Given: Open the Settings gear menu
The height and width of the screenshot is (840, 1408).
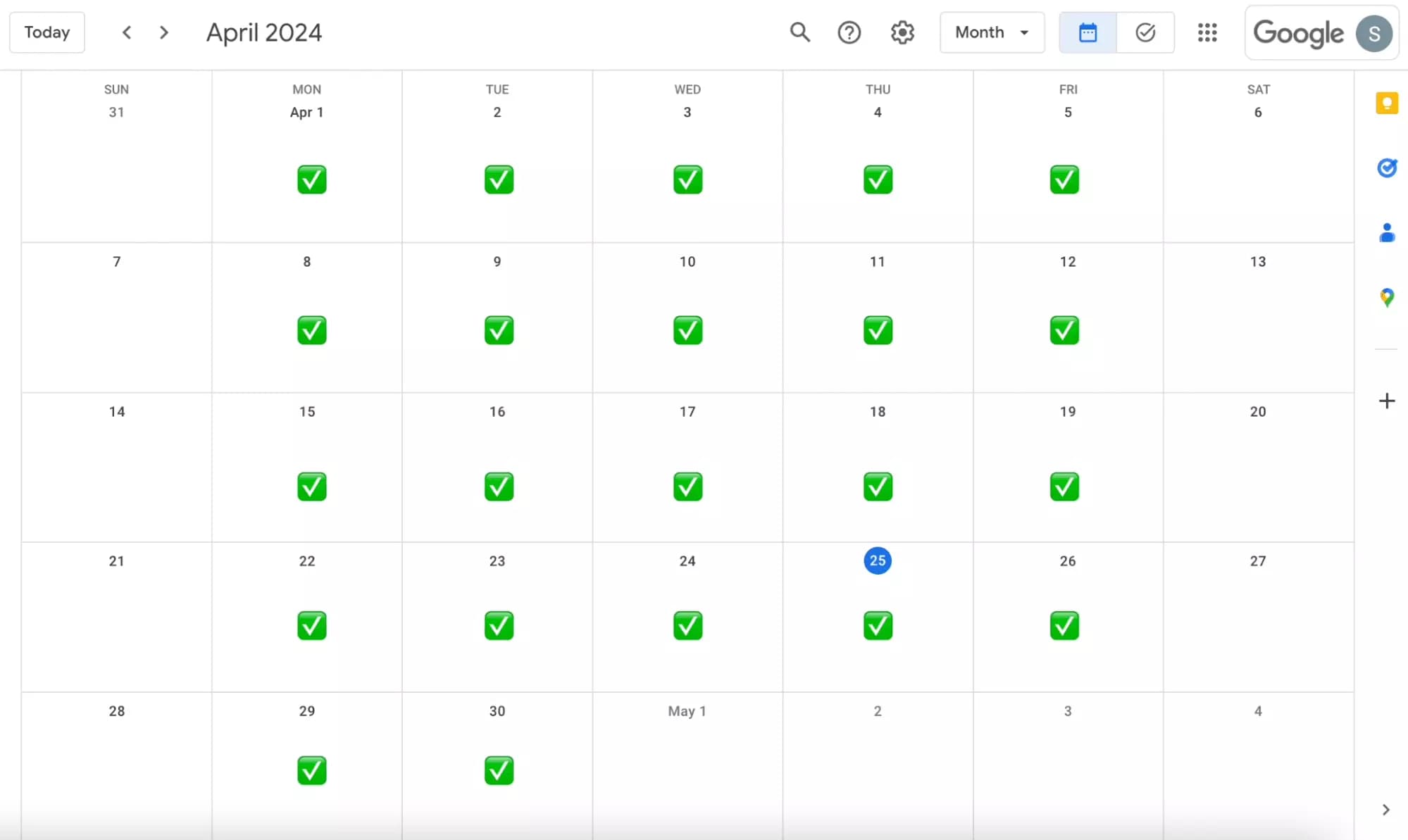Looking at the screenshot, I should pos(902,32).
